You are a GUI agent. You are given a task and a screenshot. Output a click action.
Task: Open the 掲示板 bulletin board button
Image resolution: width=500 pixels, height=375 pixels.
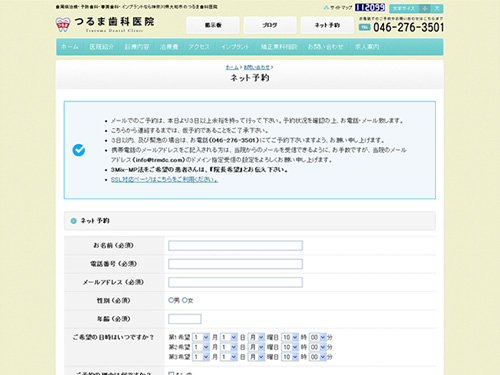tap(213, 25)
